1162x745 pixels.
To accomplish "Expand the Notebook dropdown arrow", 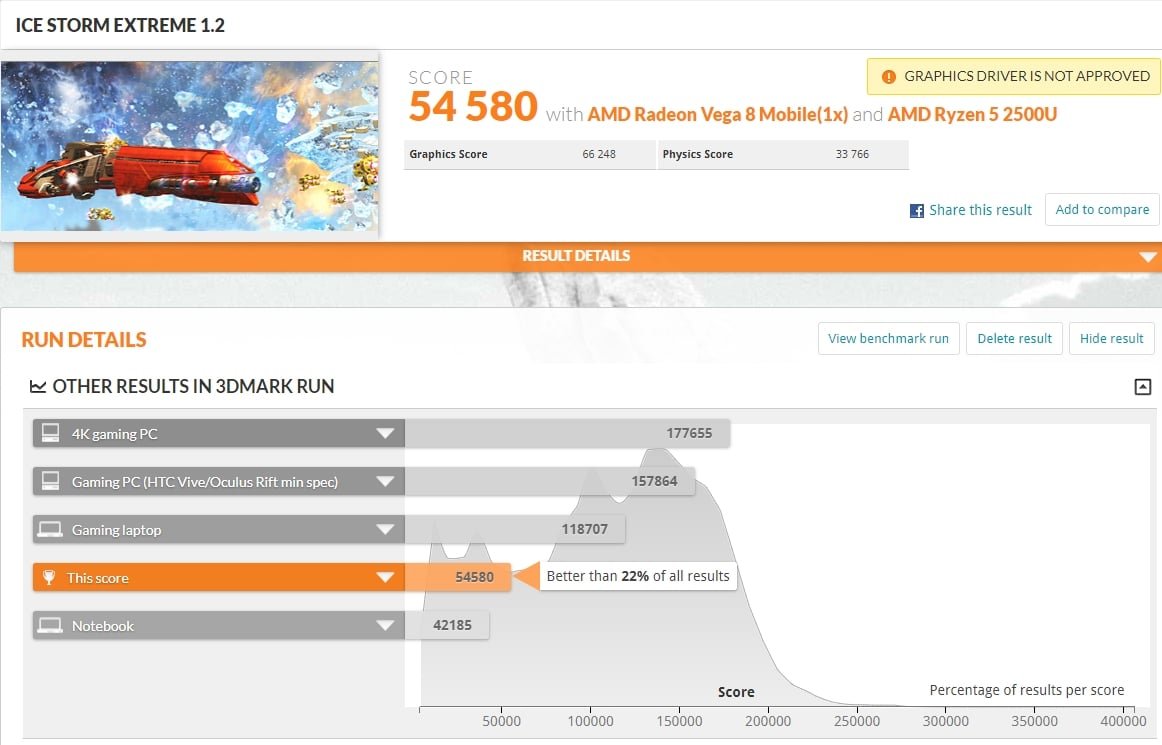I will coord(385,626).
